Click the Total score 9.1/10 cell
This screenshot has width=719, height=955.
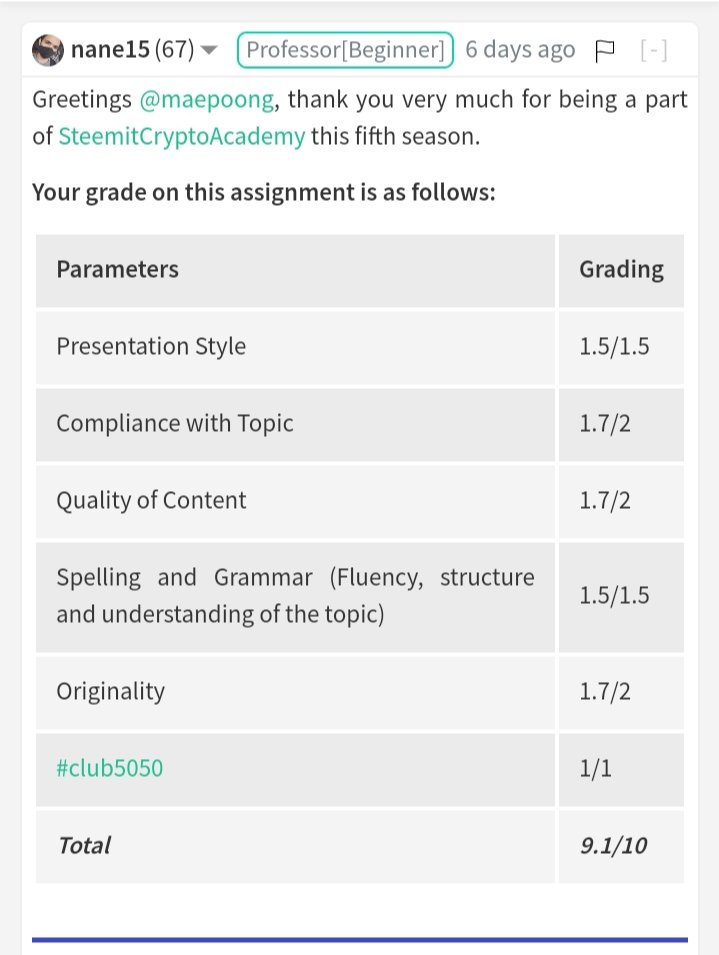point(621,845)
